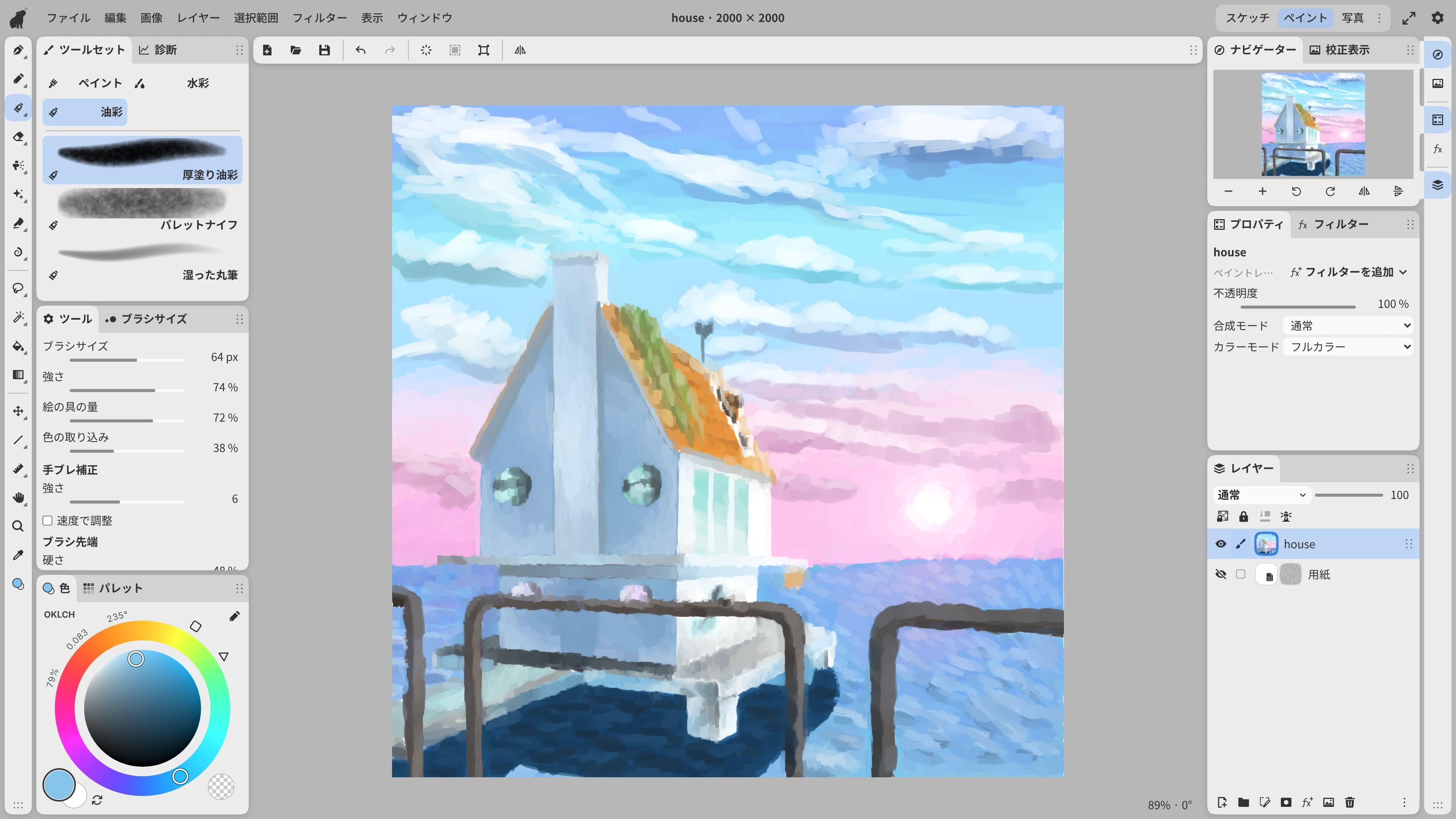Switch to 診断 tab
This screenshot has width=1456, height=819.
pos(158,50)
